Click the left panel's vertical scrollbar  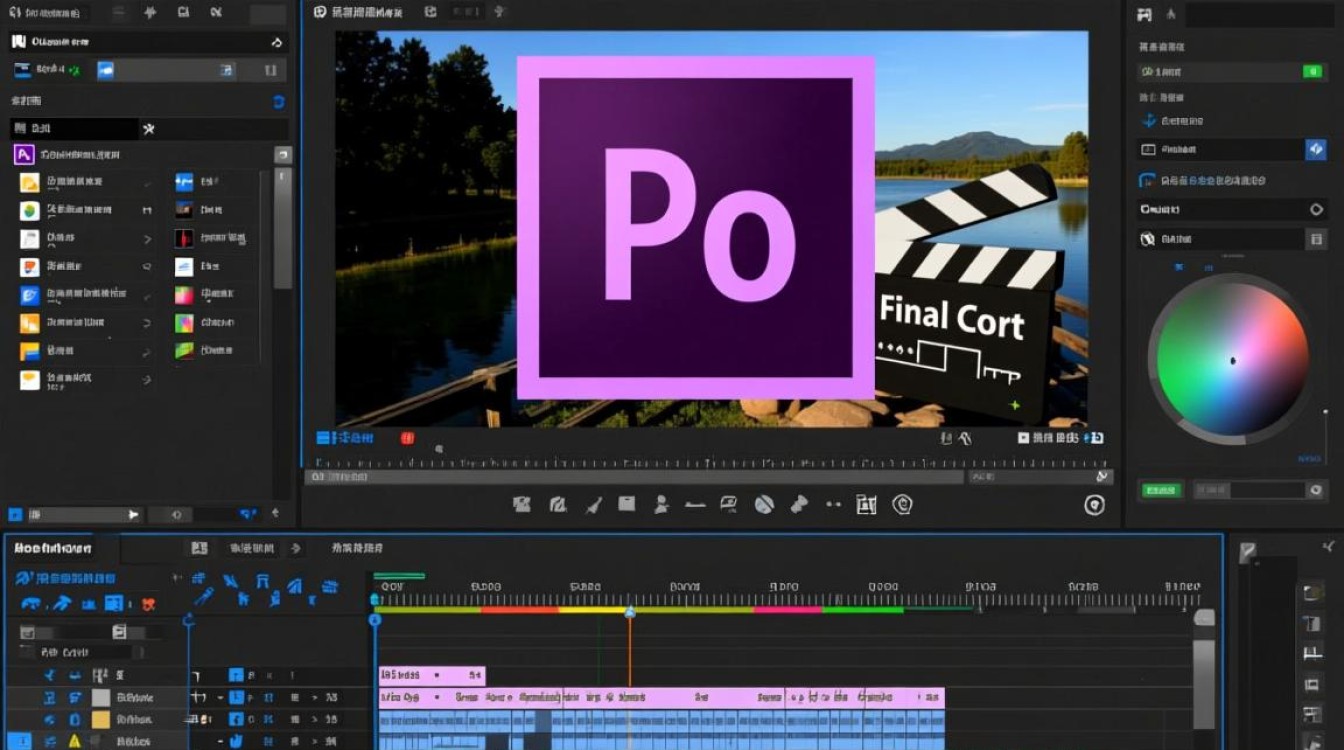click(x=283, y=227)
